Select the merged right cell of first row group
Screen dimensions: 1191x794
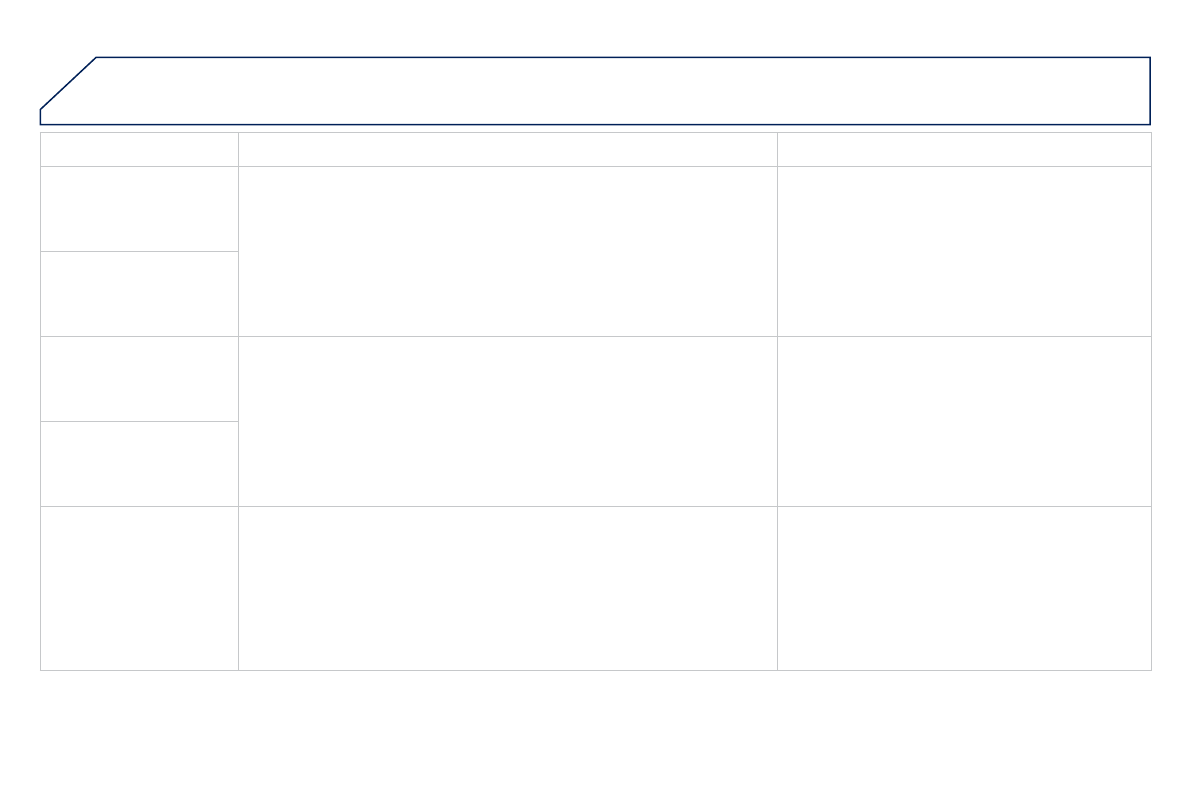tap(964, 251)
